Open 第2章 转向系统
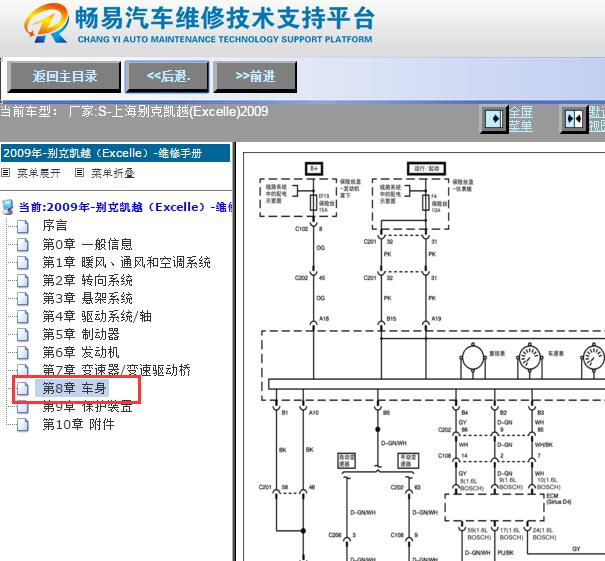Image resolution: width=605 pixels, height=561 pixels. point(88,280)
